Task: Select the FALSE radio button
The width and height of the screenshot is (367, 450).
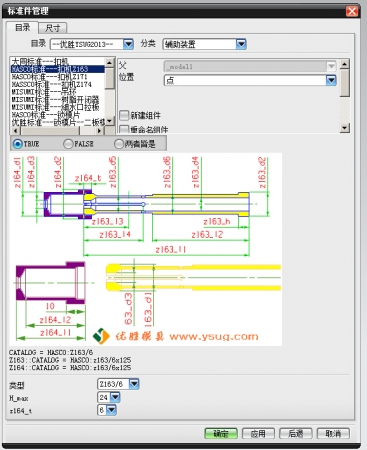Action: click(68, 144)
